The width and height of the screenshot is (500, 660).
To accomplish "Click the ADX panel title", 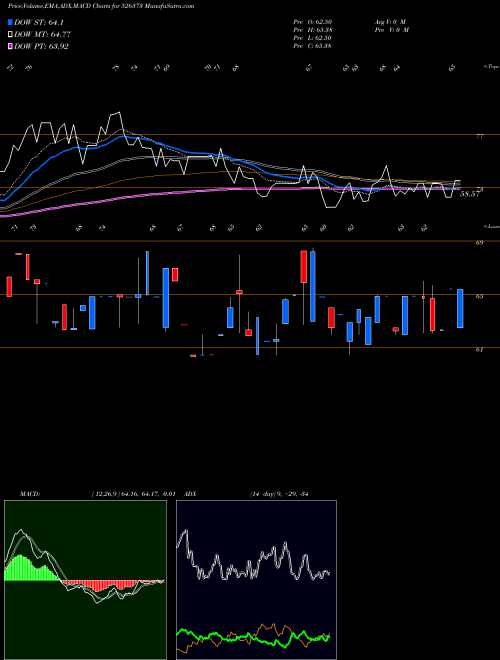I will point(190,494).
